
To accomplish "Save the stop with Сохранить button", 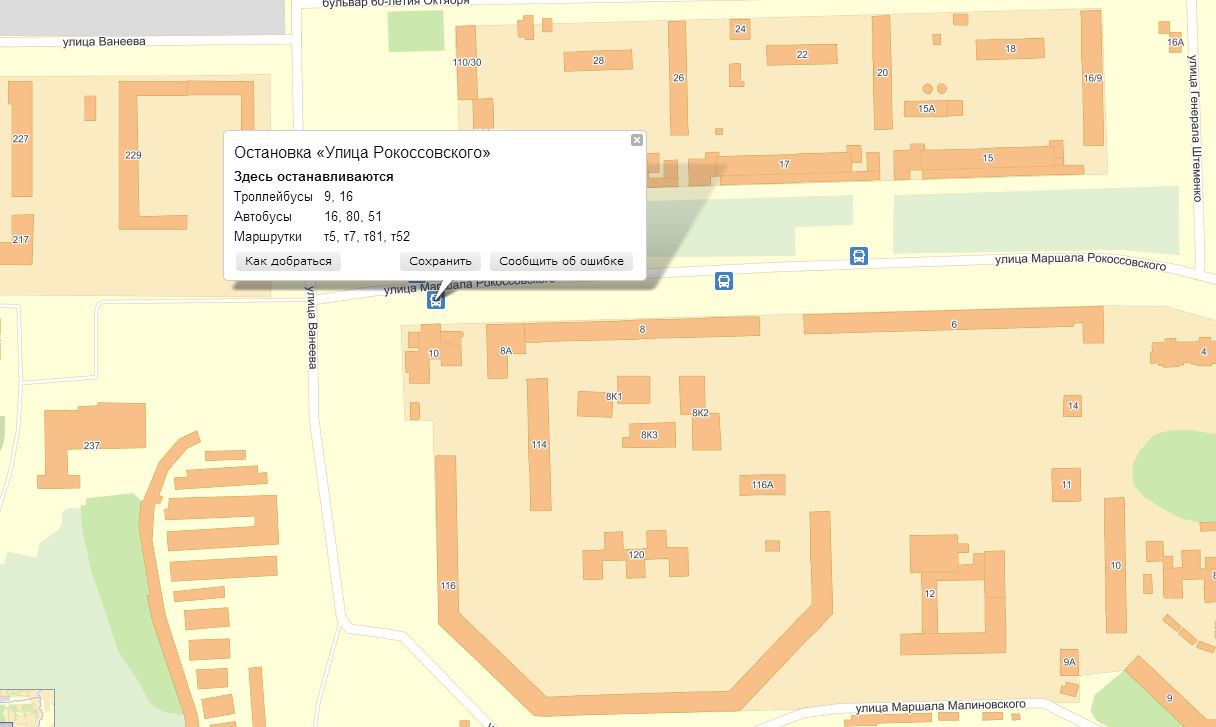I will click(x=440, y=261).
